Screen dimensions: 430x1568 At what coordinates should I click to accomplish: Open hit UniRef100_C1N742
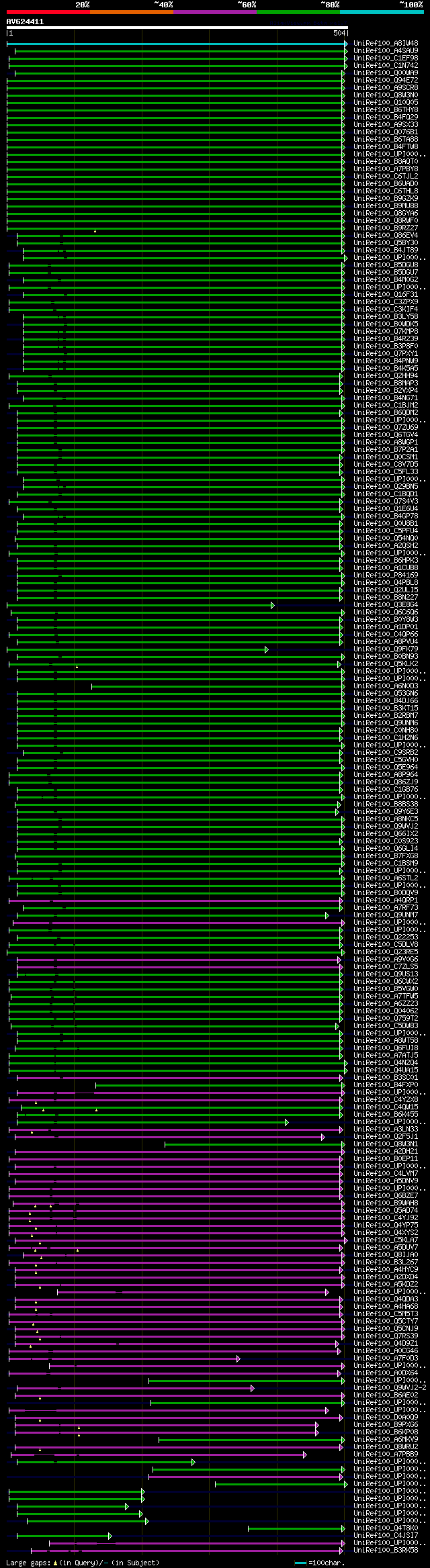[x=386, y=66]
